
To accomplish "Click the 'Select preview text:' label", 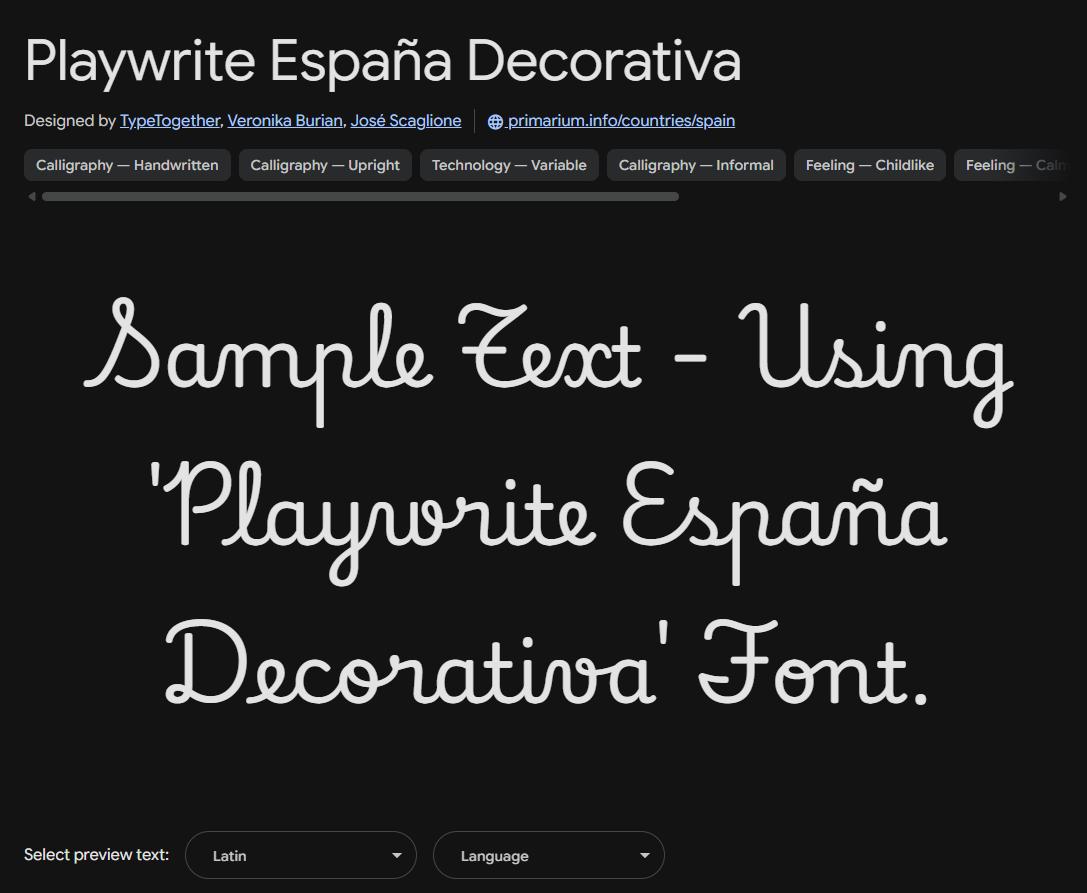I will click(96, 854).
